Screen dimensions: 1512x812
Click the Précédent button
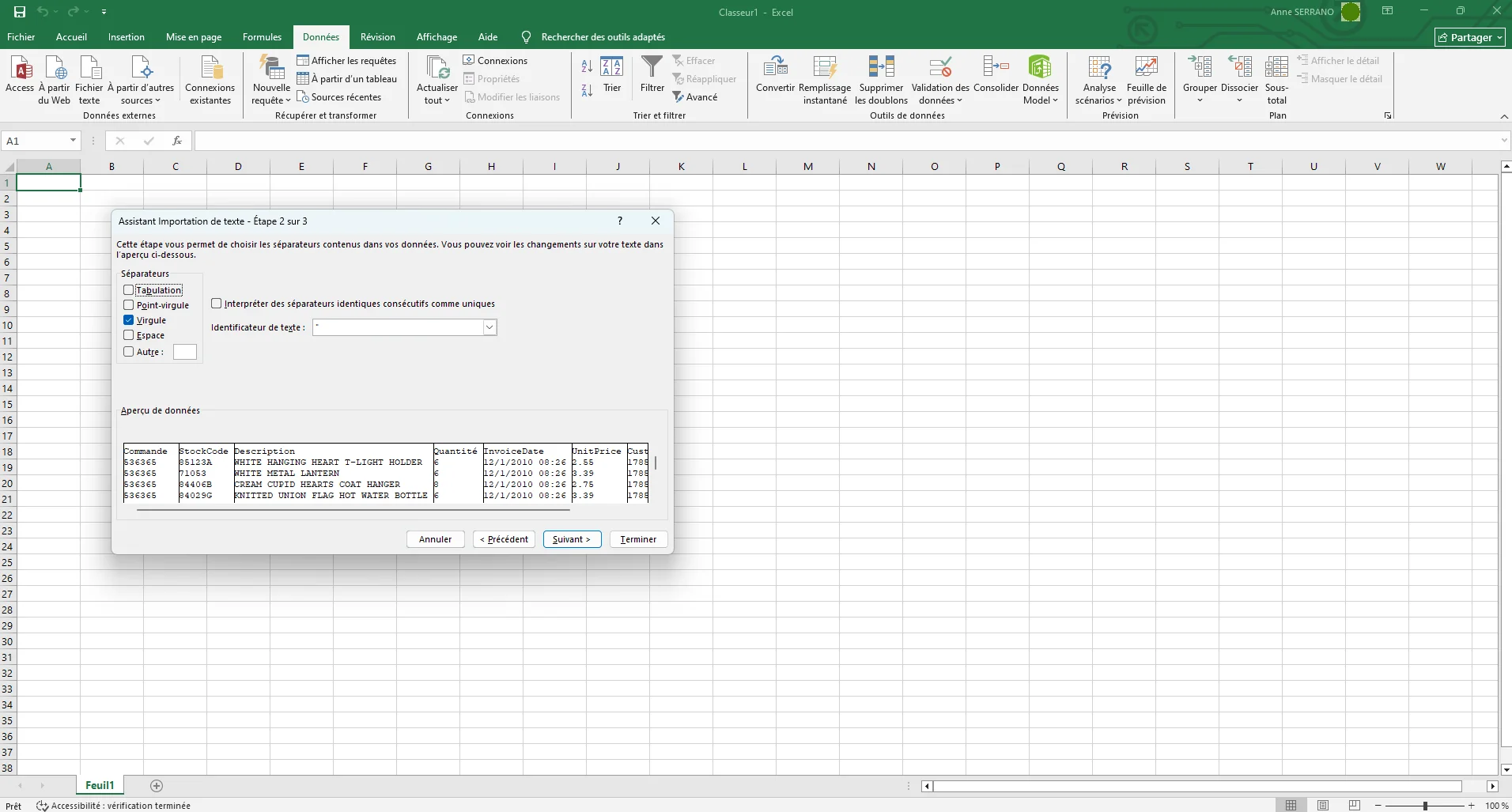tap(504, 539)
